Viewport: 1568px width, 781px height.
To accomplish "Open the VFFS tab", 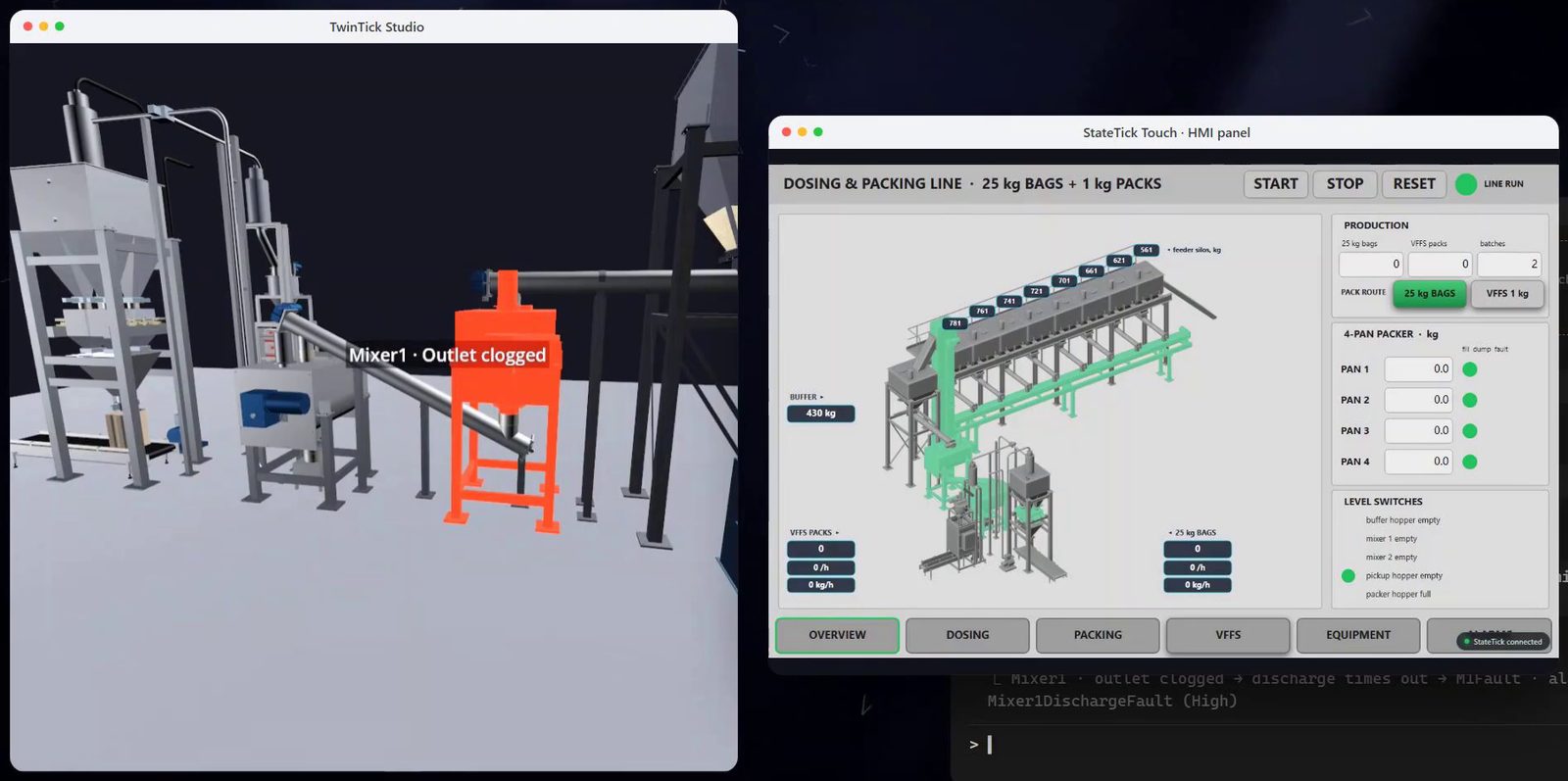I will click(1228, 635).
